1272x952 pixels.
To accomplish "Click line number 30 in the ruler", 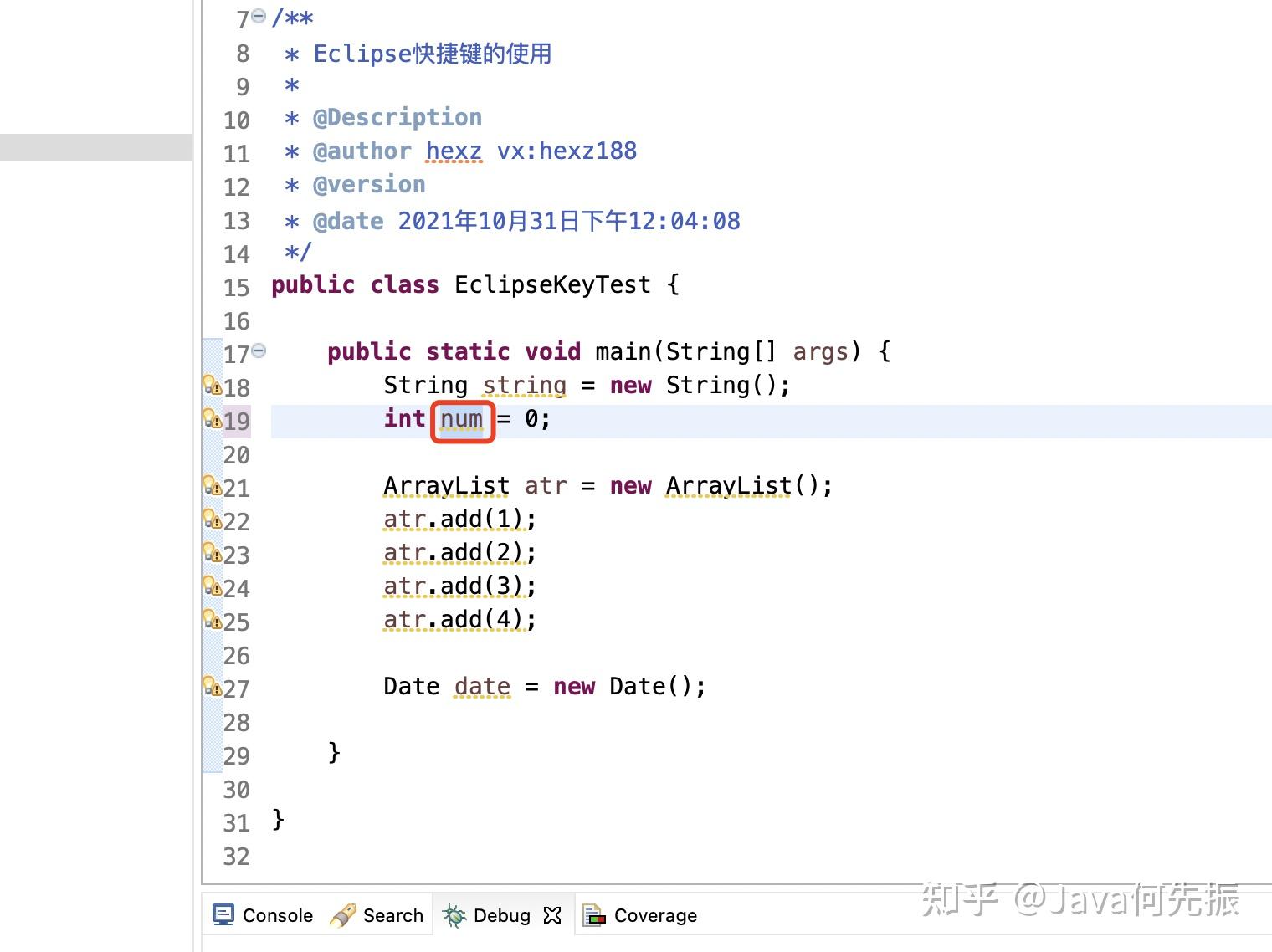I will 237,790.
